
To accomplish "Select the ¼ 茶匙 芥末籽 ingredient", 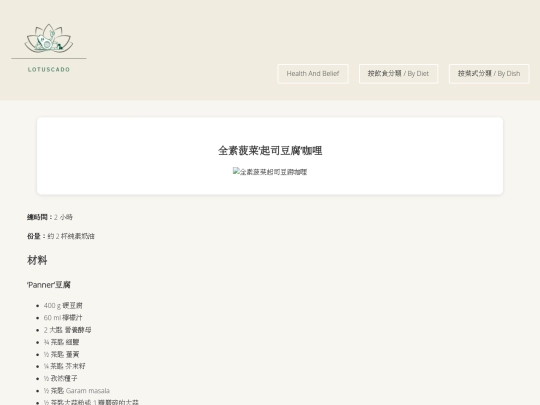I will click(x=64, y=366).
